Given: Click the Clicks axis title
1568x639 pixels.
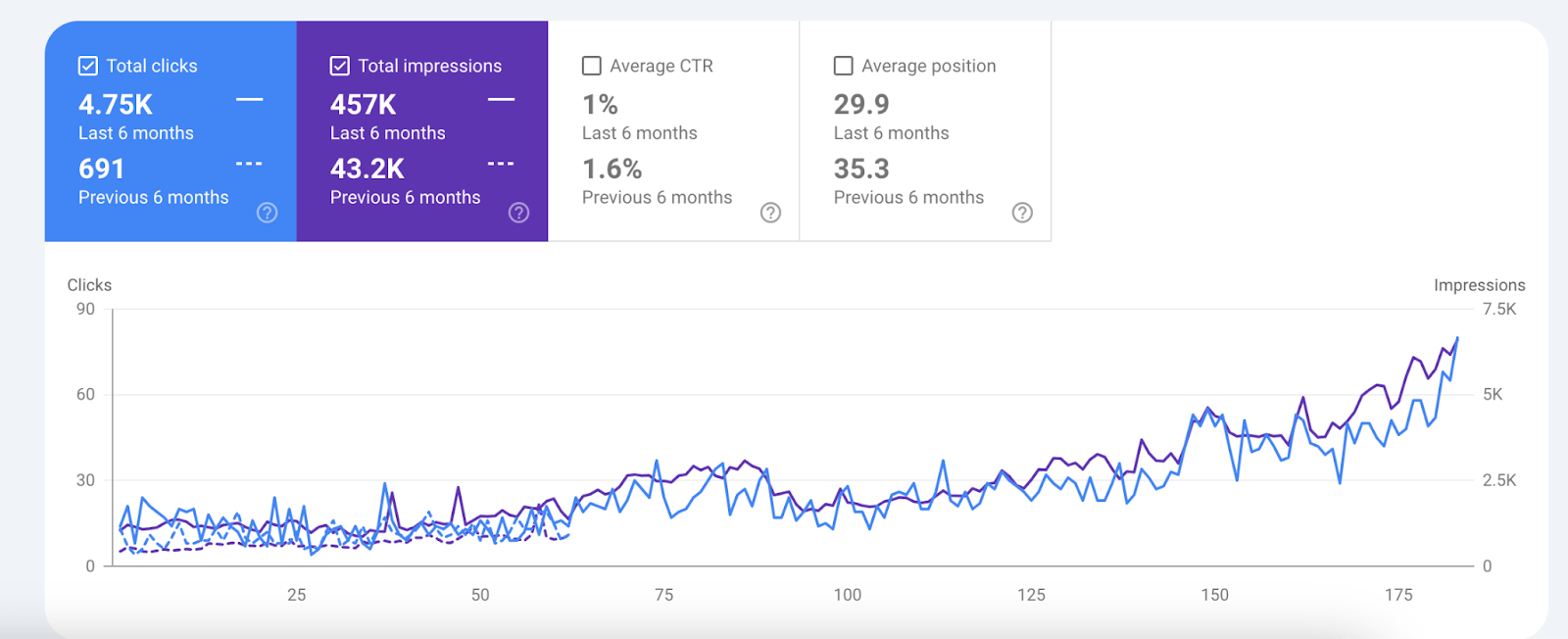Looking at the screenshot, I should coord(89,285).
